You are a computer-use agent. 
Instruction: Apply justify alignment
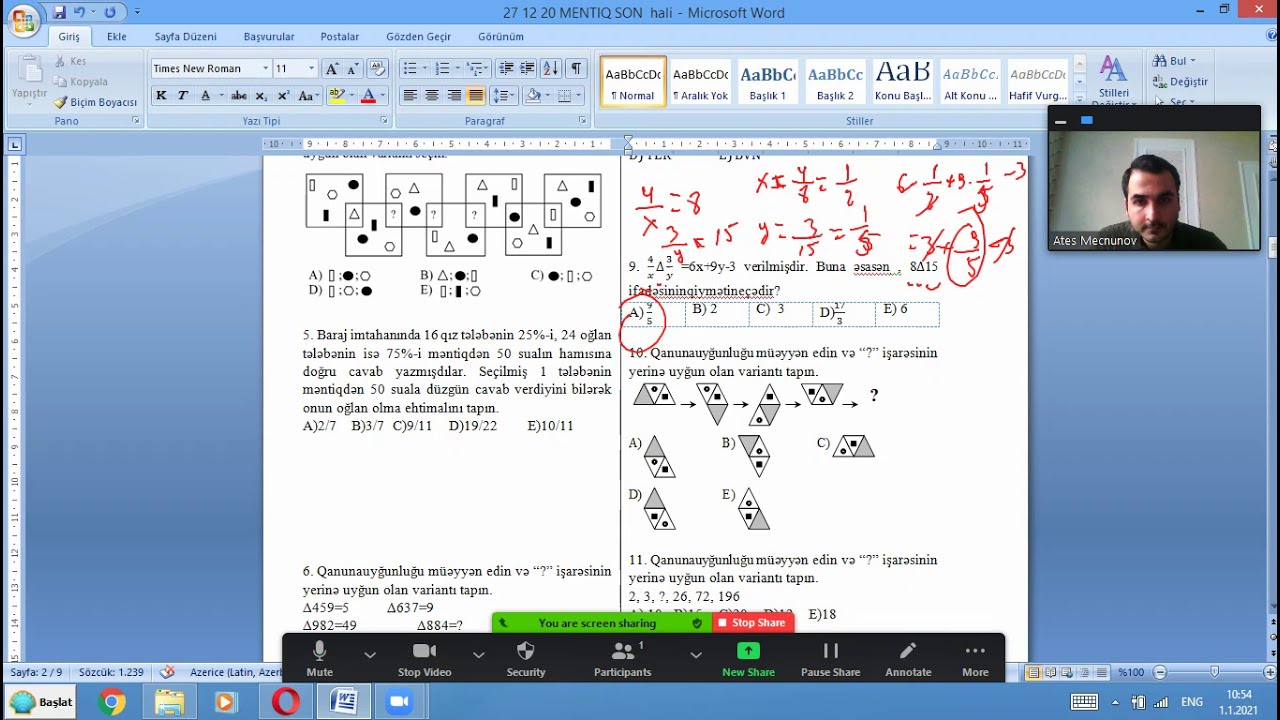tap(476, 96)
